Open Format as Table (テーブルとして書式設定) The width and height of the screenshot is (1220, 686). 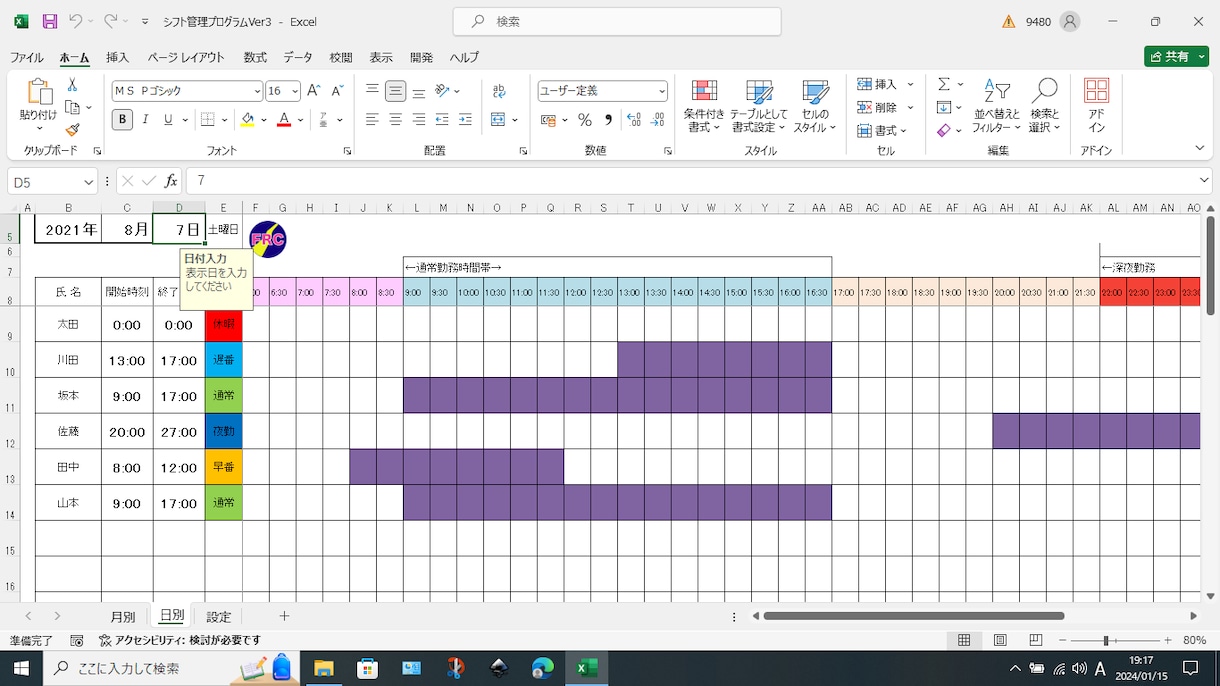(759, 107)
